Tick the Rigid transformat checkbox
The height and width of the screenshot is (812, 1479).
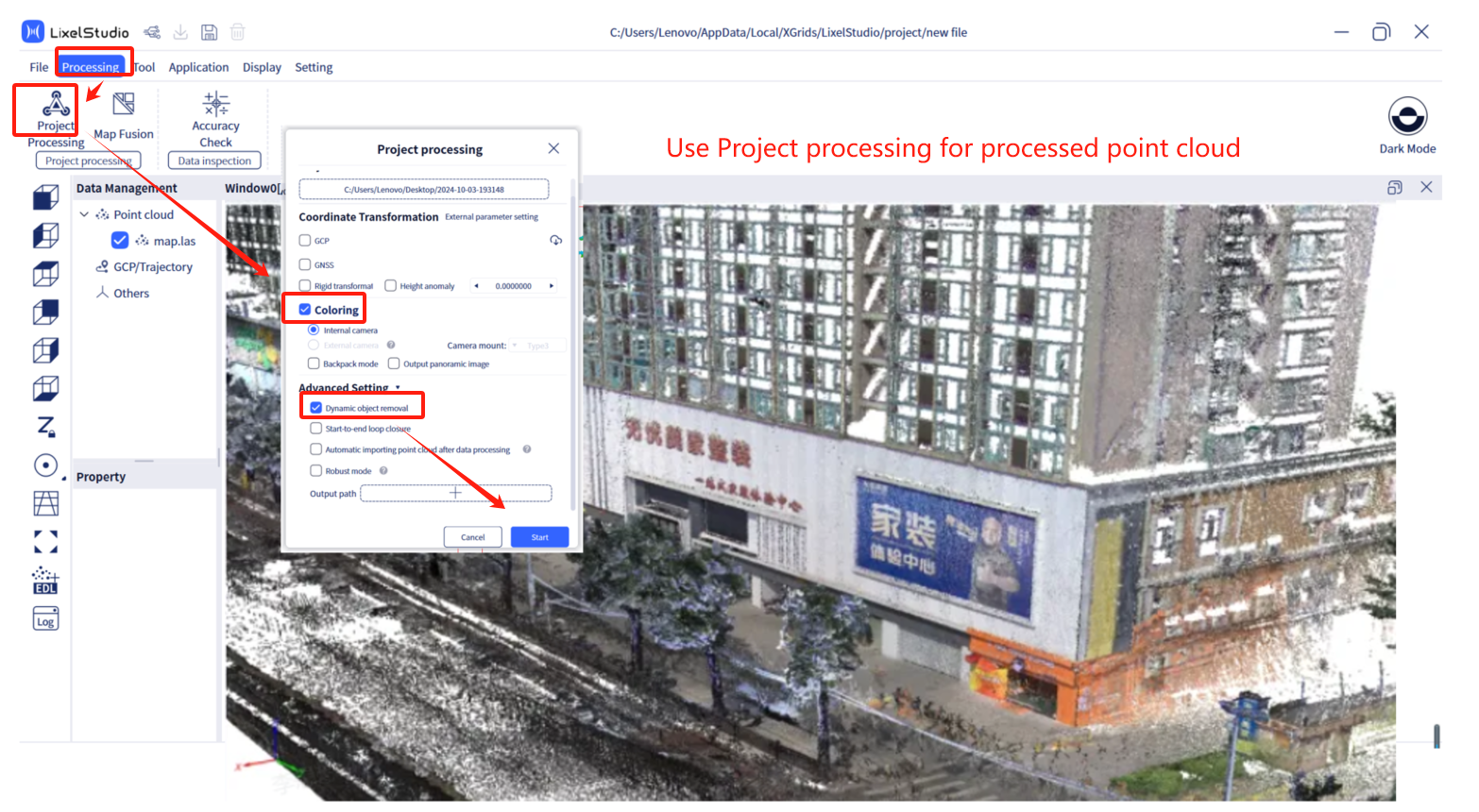coord(305,285)
